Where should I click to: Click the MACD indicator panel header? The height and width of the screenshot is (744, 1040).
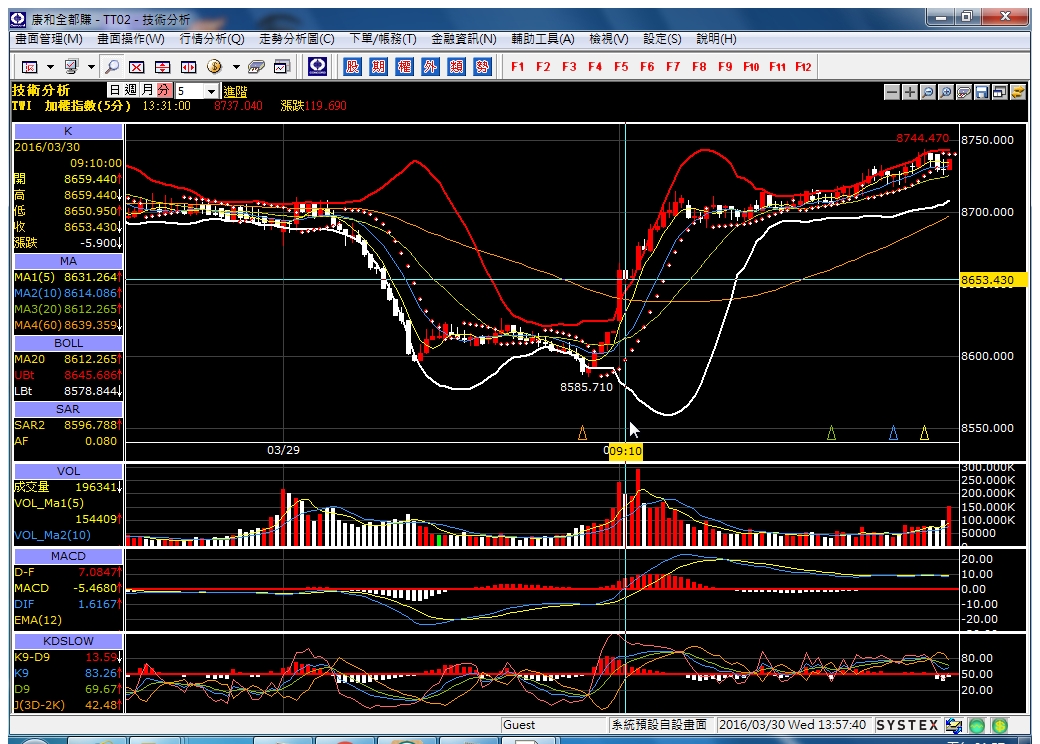pos(68,556)
